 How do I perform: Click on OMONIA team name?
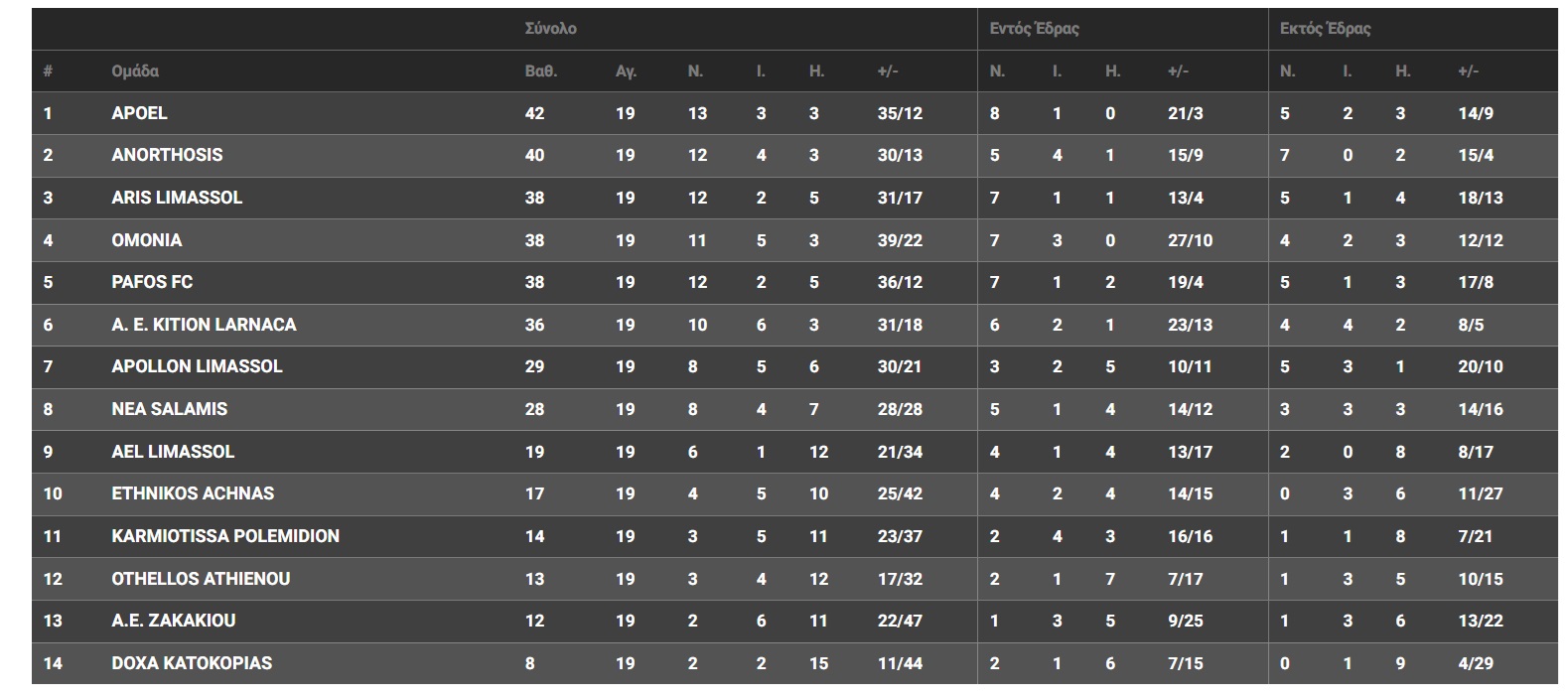coord(147,240)
